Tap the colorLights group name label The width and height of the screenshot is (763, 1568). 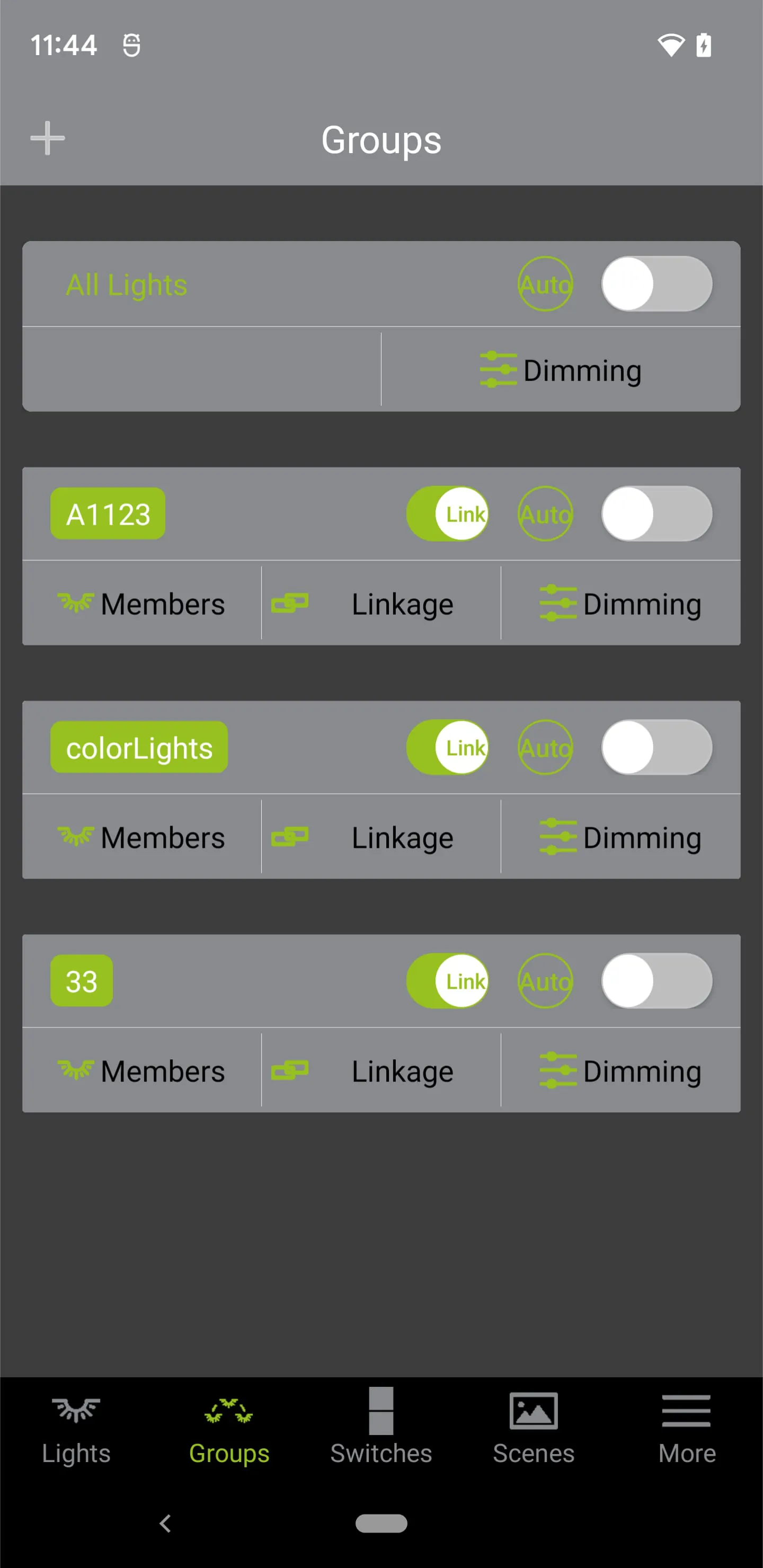(139, 748)
